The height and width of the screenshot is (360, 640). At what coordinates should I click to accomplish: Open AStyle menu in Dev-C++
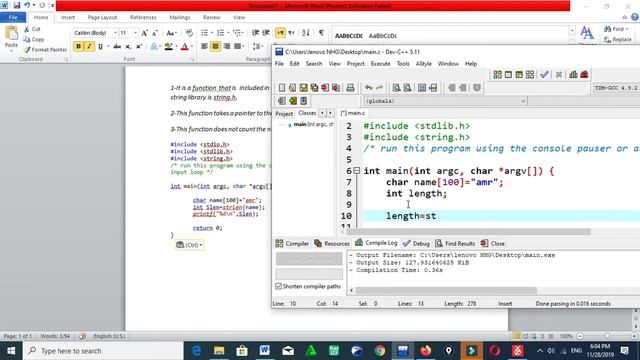[x=424, y=64]
